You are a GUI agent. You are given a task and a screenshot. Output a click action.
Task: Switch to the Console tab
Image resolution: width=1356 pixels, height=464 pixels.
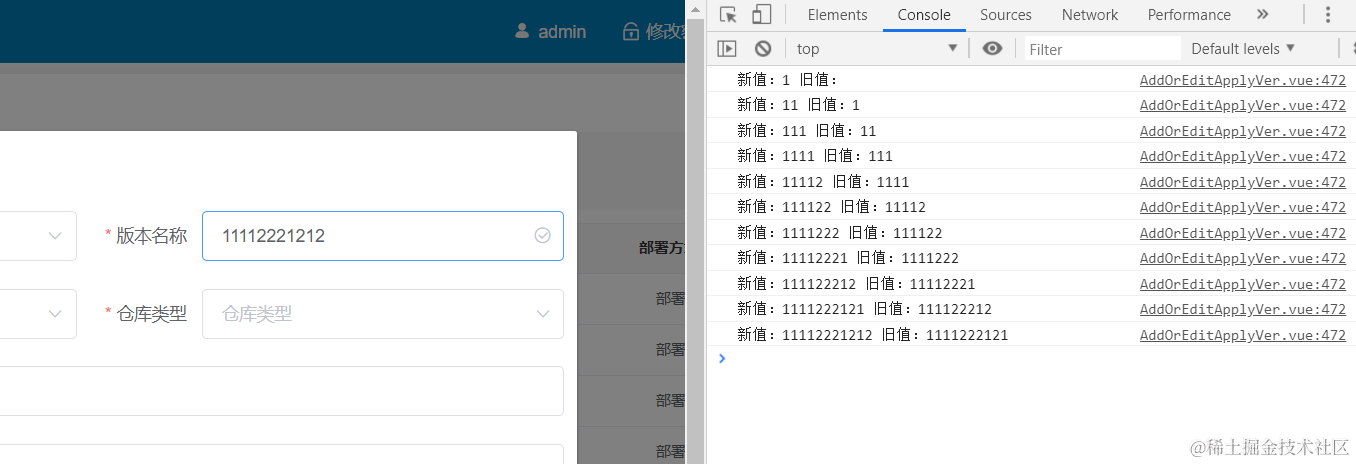click(x=924, y=14)
